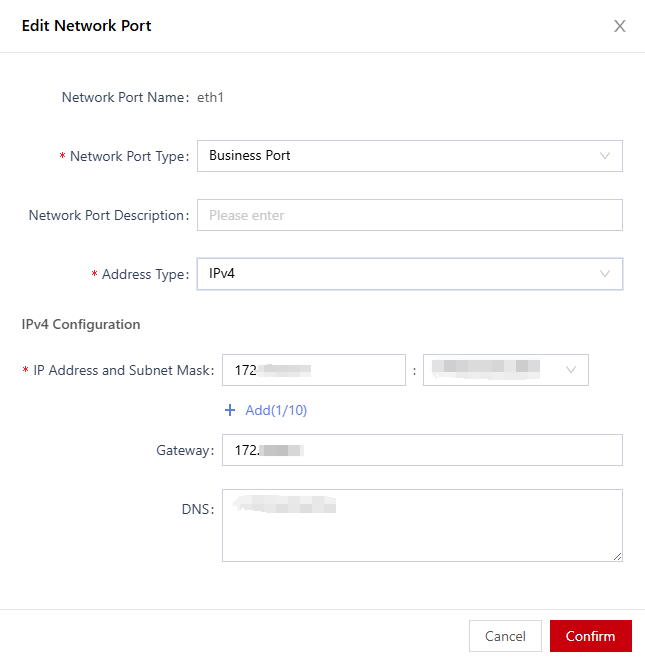Image resolution: width=645 pixels, height=661 pixels.
Task: Open the Subnet Mask dropdown
Action: coord(506,370)
